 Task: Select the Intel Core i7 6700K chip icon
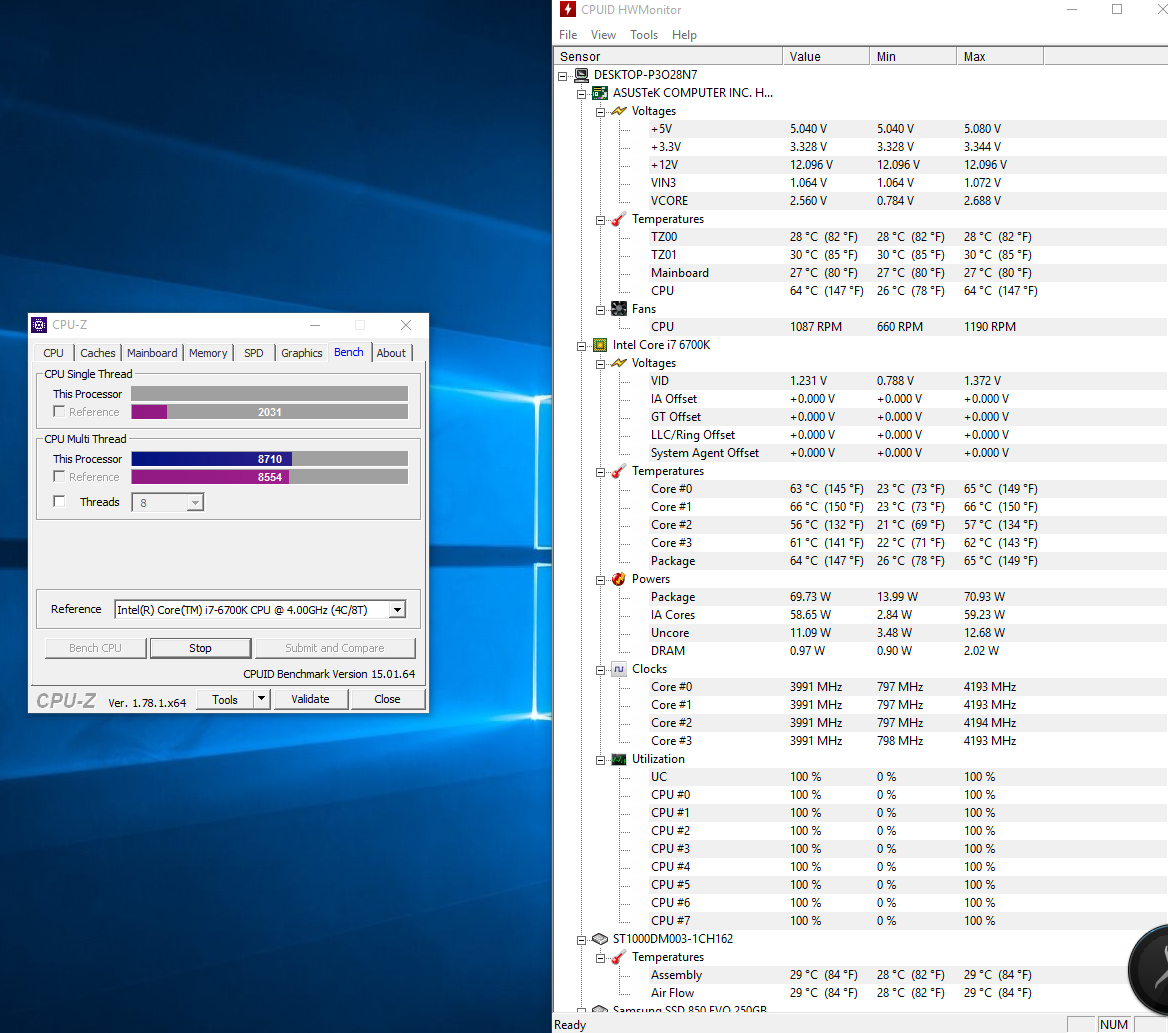(x=600, y=345)
